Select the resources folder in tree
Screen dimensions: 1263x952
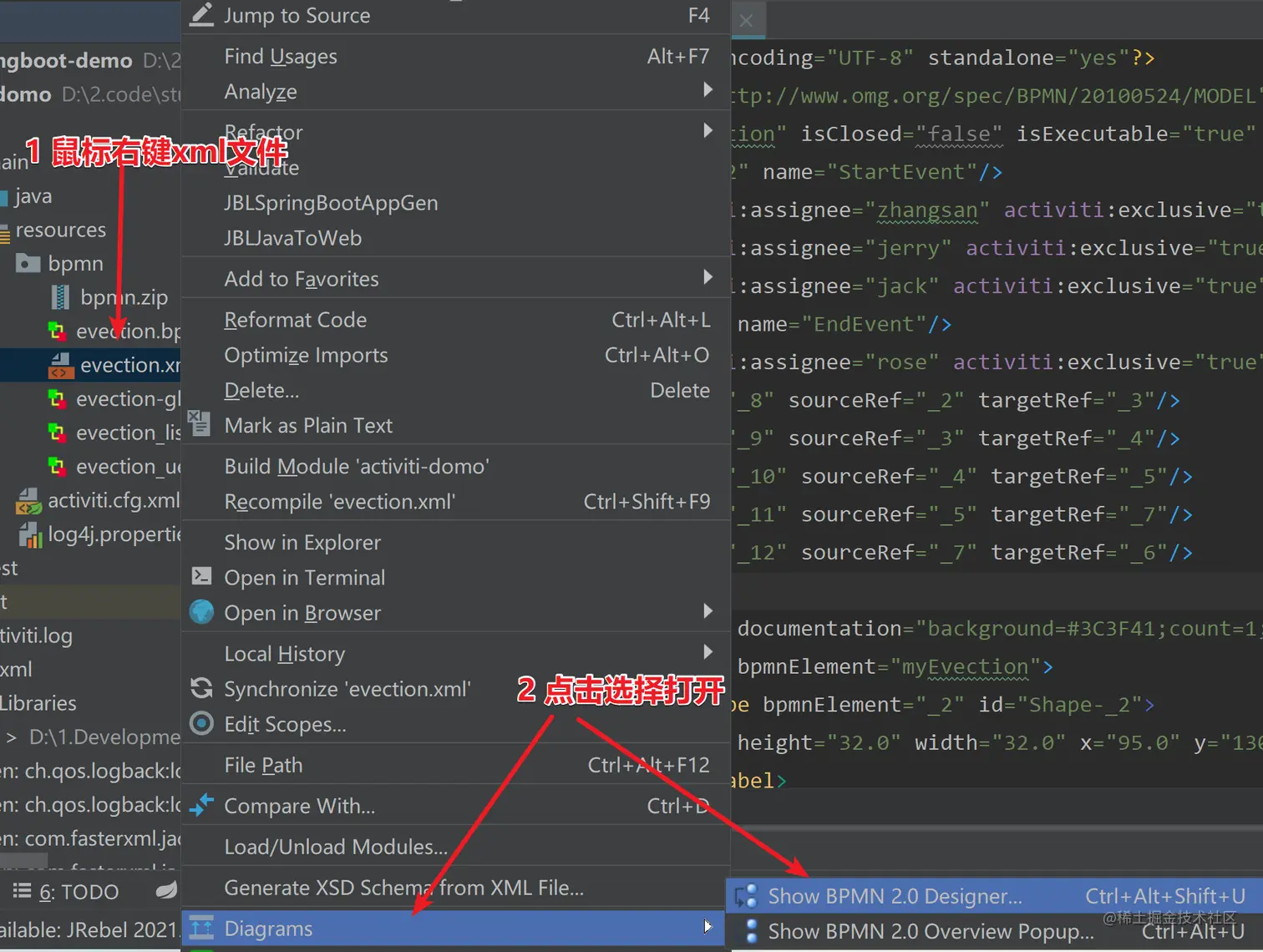[60, 230]
